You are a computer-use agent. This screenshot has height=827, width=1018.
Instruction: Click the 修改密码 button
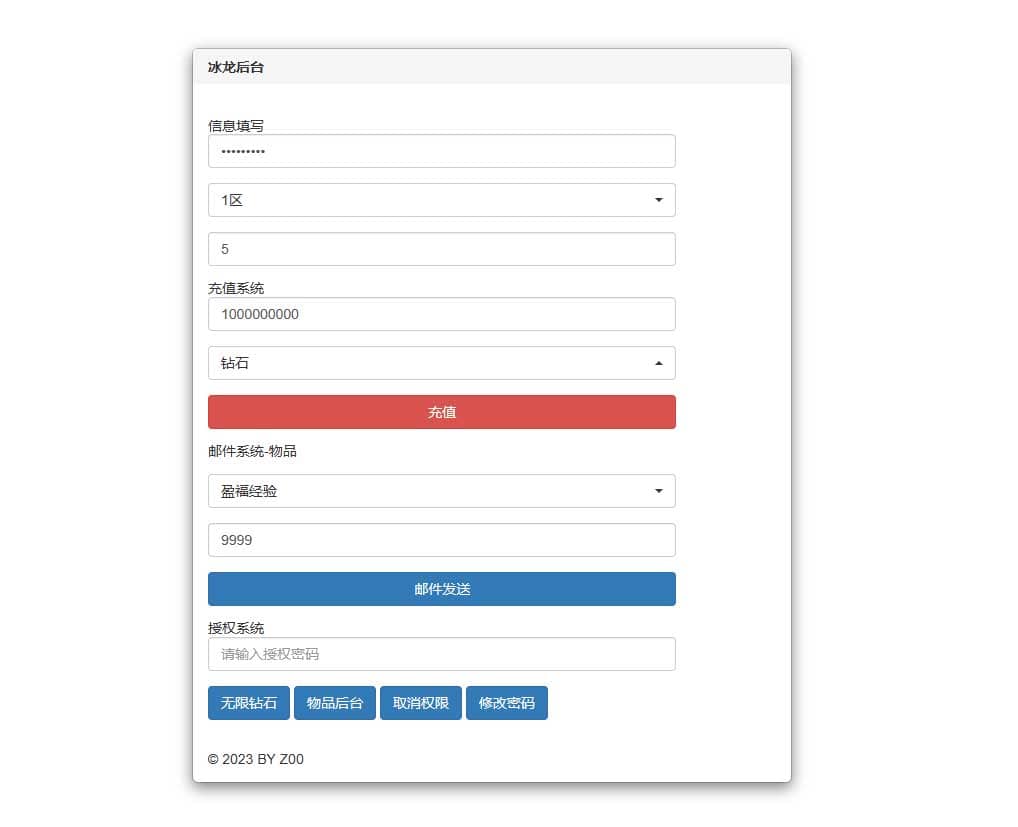507,703
